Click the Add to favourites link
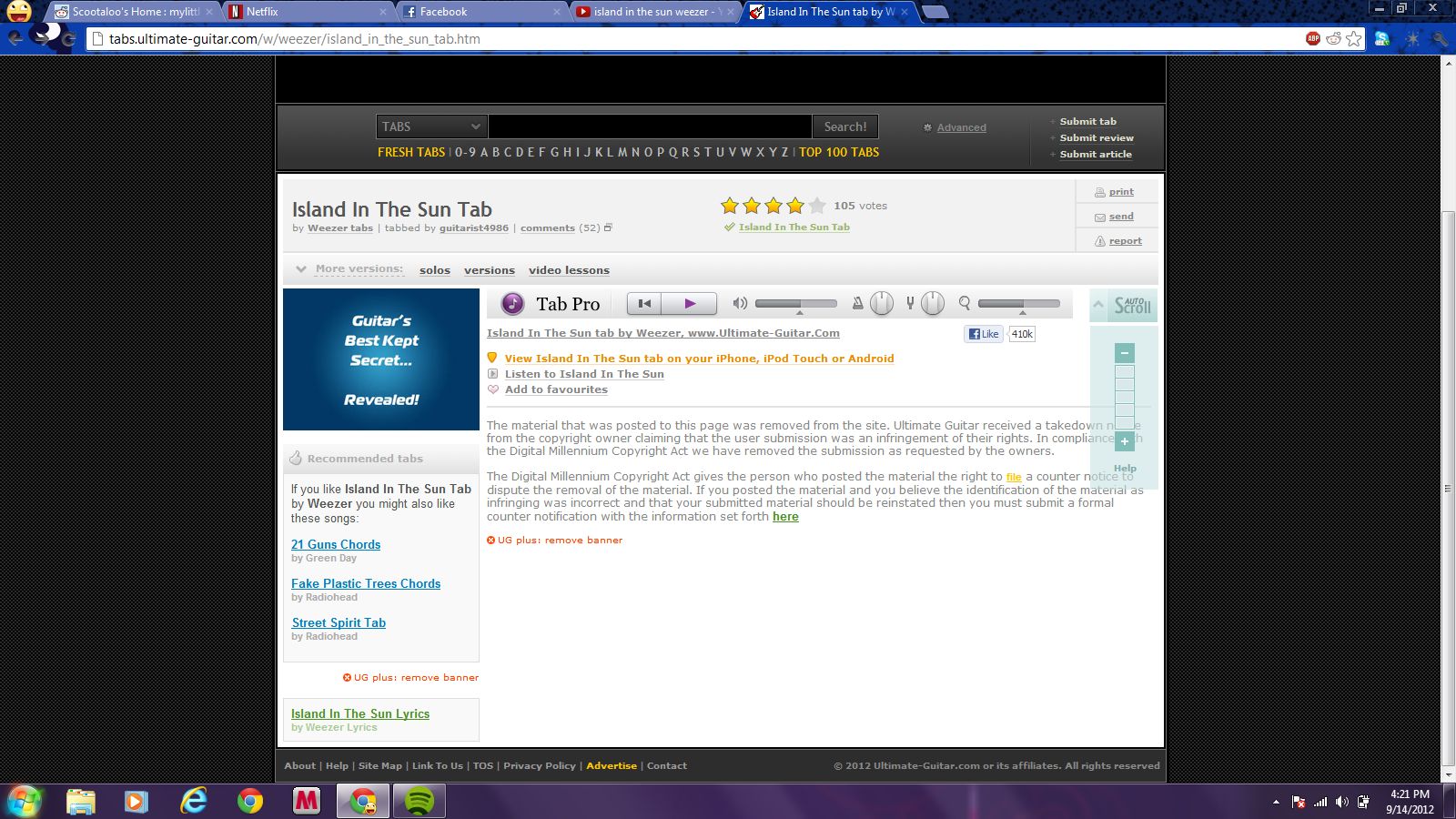This screenshot has width=1456, height=819. pyautogui.click(x=556, y=389)
